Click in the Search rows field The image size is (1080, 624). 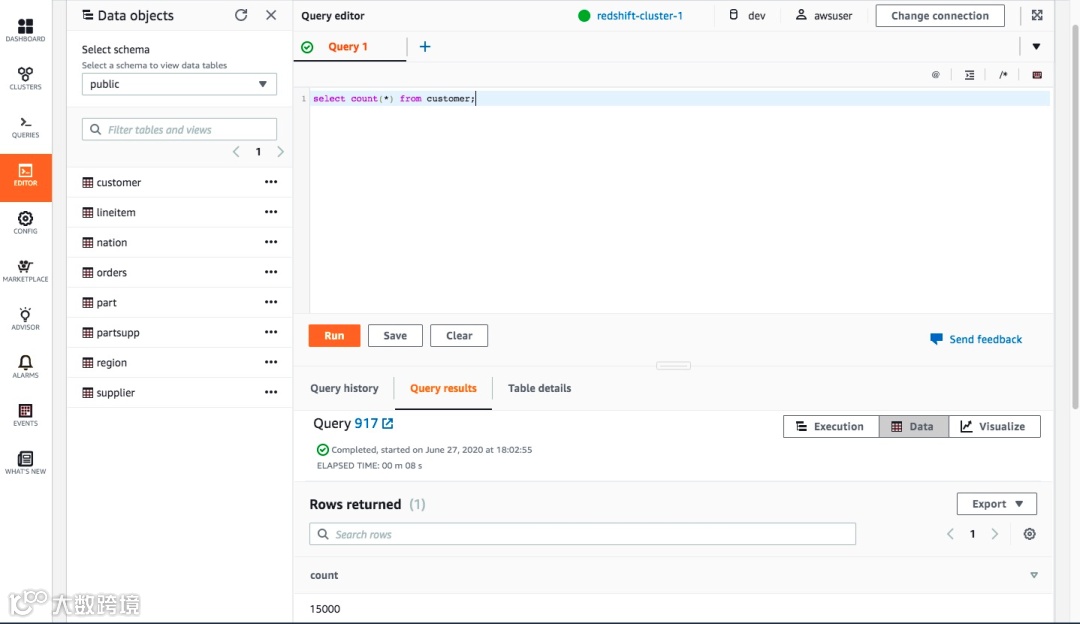click(582, 534)
